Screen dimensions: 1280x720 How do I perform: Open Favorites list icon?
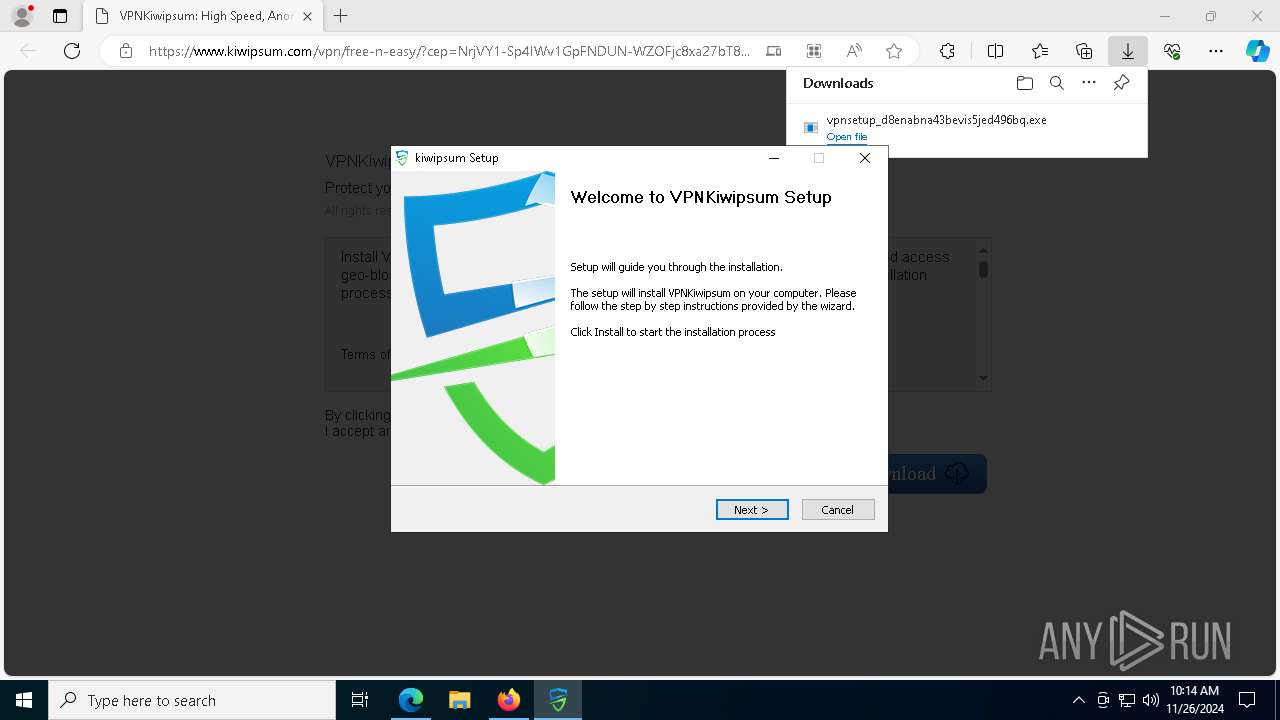coord(1040,51)
